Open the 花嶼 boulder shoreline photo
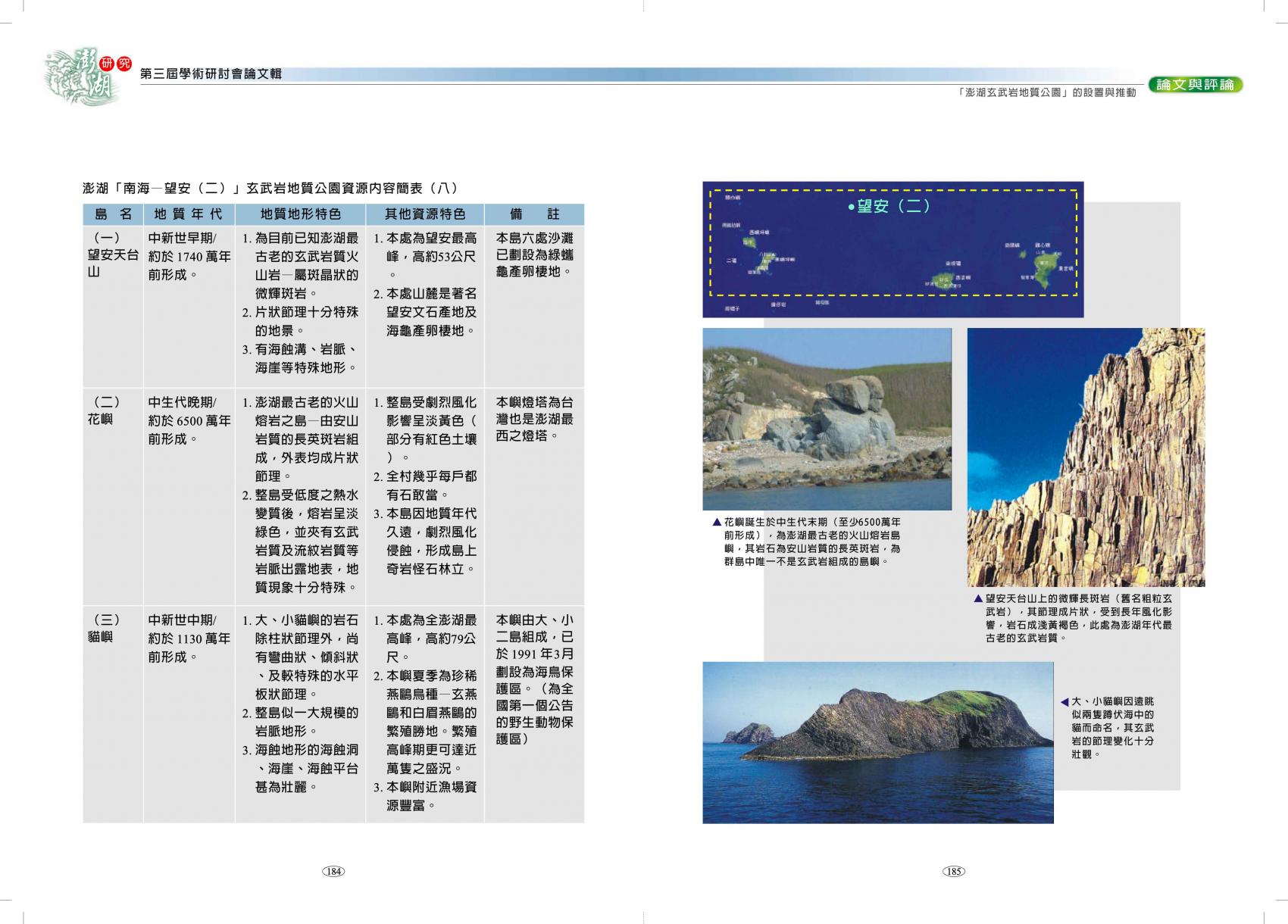The width and height of the screenshot is (1288, 924). coord(827,419)
